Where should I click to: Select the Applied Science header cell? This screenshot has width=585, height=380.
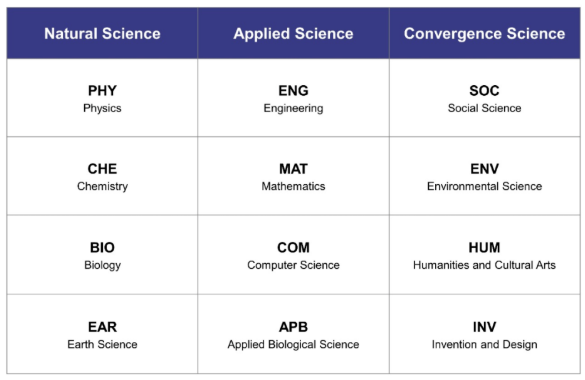(293, 33)
